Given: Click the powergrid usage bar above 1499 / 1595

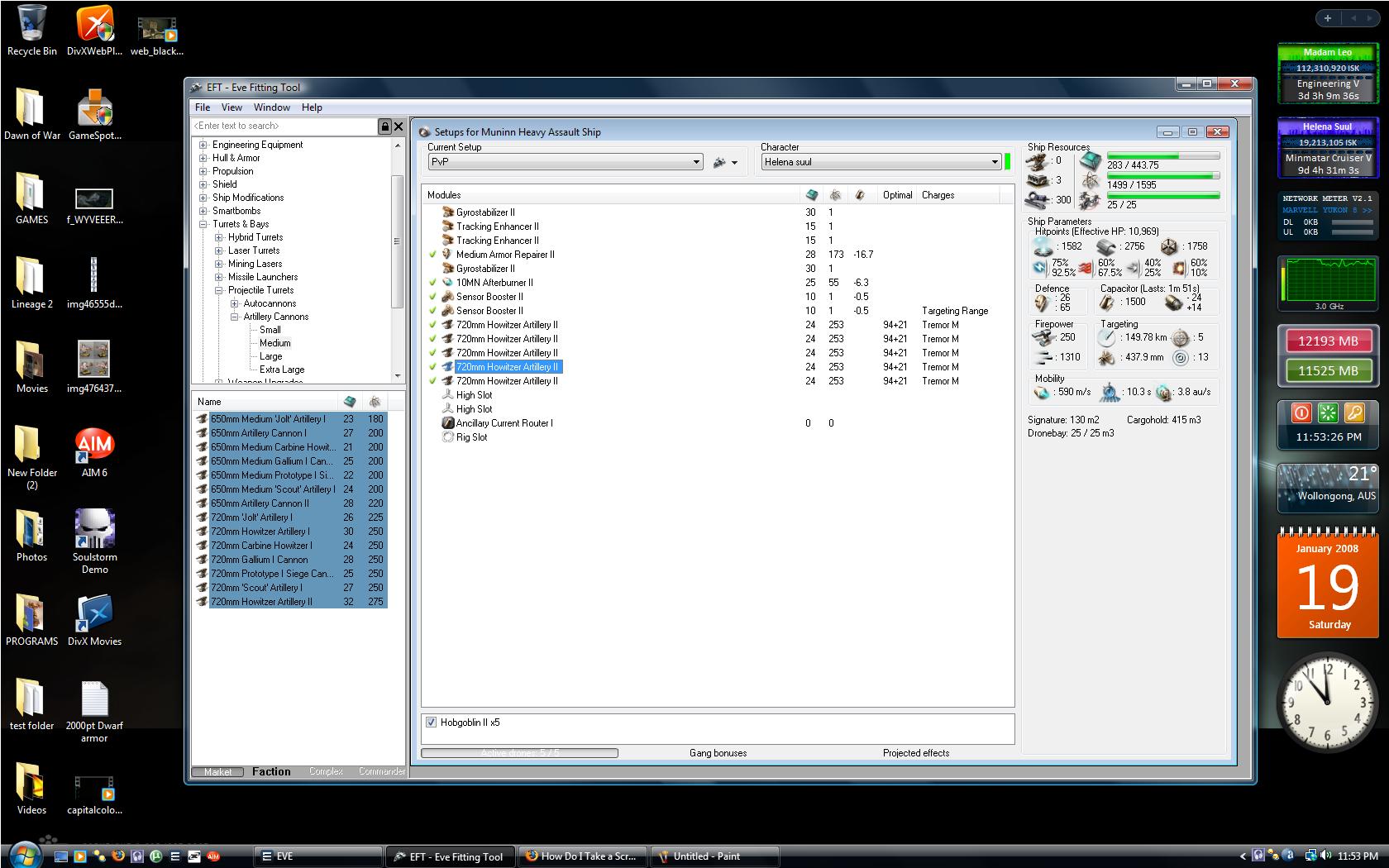Looking at the screenshot, I should [1163, 175].
